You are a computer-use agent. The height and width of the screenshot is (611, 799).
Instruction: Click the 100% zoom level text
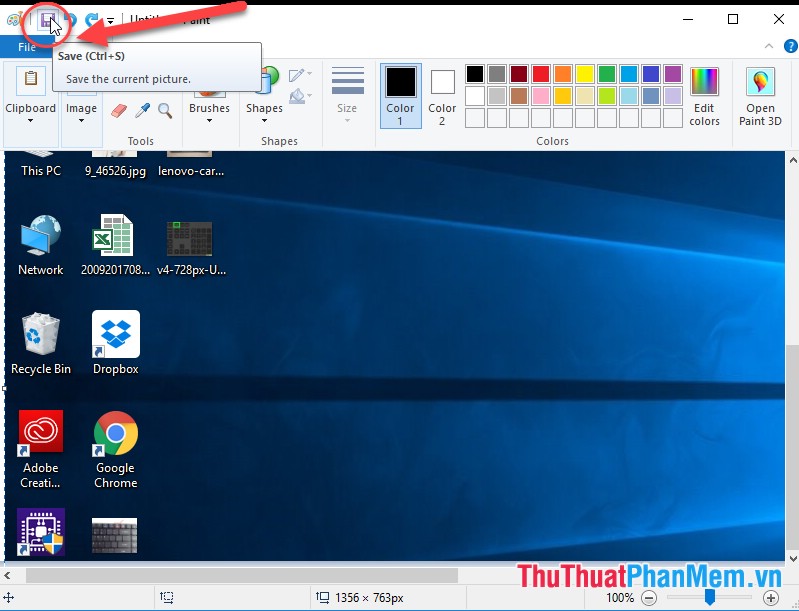coord(620,598)
